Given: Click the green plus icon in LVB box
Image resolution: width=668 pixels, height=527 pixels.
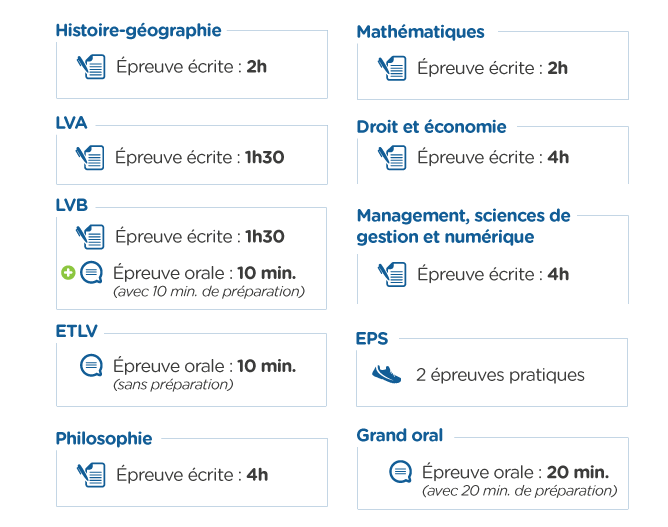Looking at the screenshot, I should (68, 273).
